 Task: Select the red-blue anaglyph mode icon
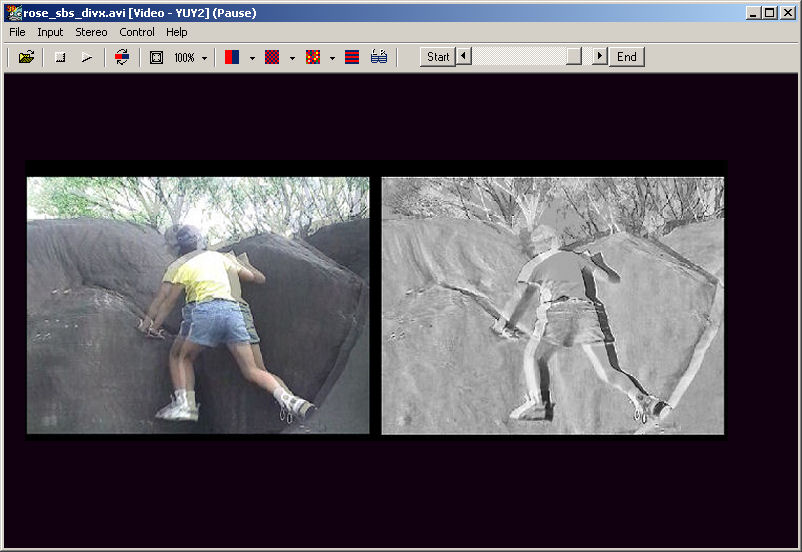[232, 57]
